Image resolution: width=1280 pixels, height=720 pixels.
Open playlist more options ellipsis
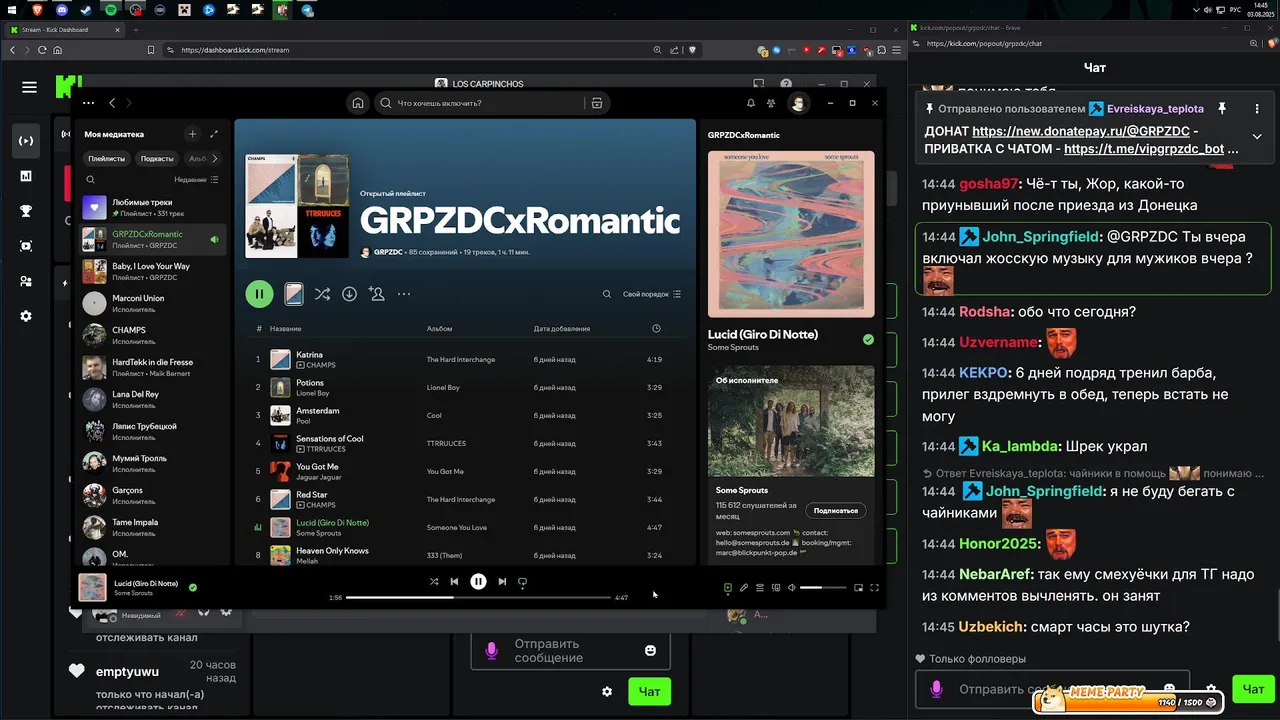[404, 294]
